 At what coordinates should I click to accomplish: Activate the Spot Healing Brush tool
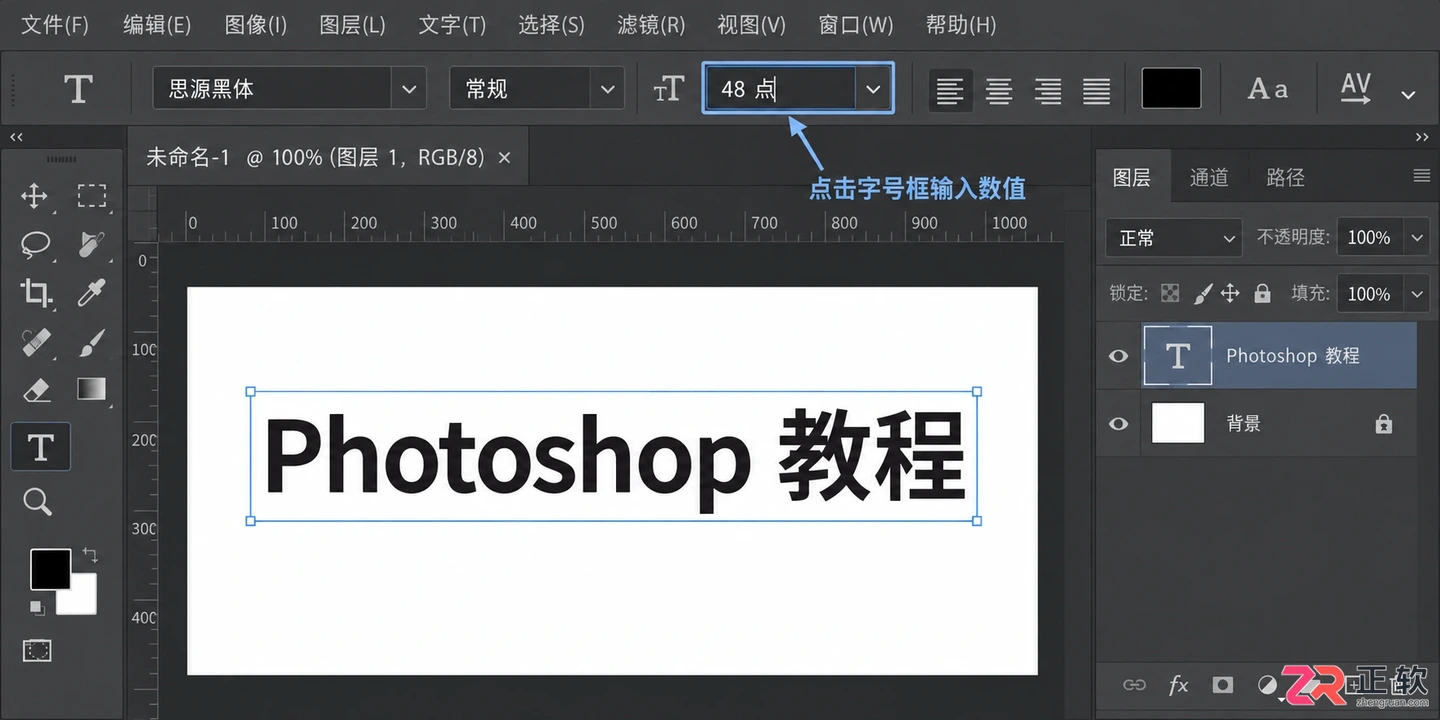(36, 341)
